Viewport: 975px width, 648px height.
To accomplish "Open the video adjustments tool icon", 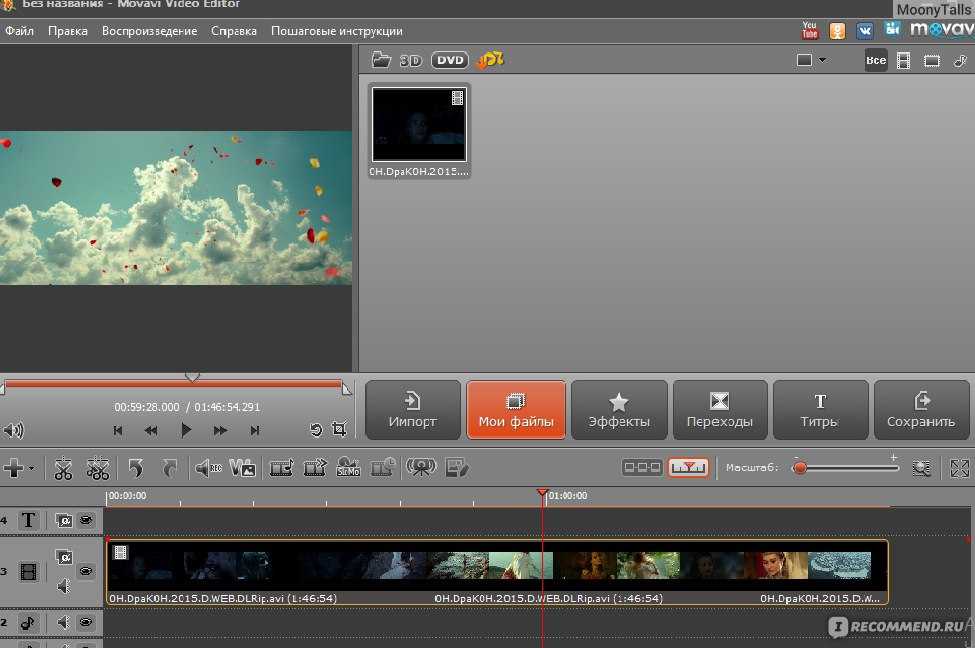I will tap(243, 468).
